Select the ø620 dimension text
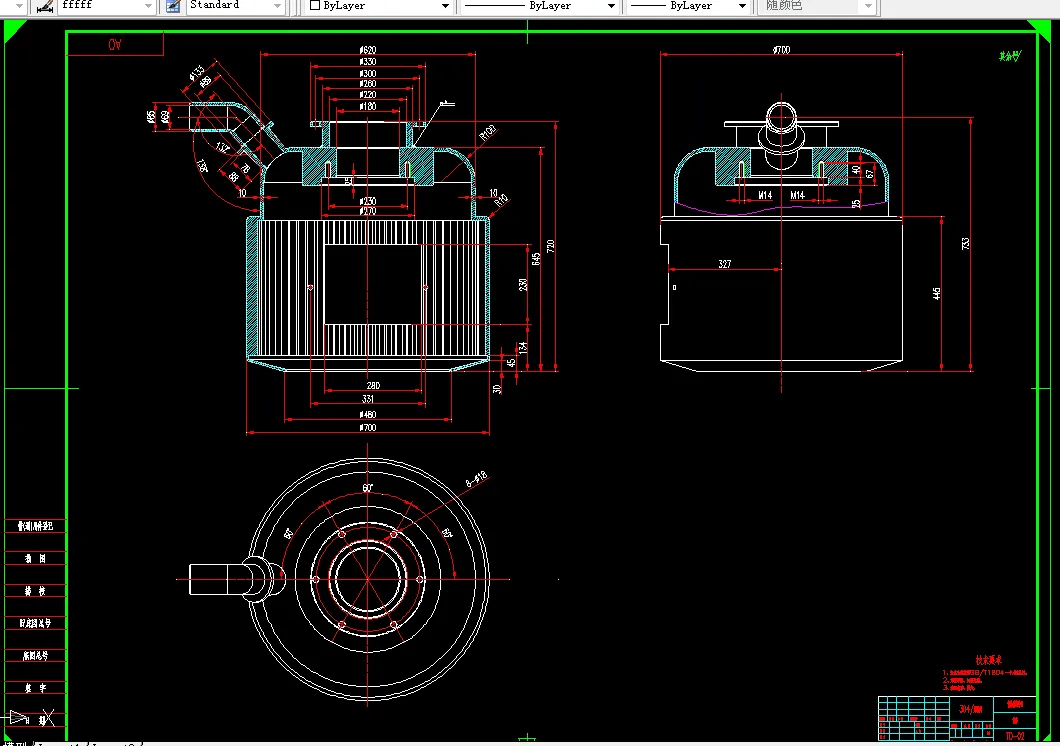Image resolution: width=1060 pixels, height=746 pixels. (x=368, y=50)
